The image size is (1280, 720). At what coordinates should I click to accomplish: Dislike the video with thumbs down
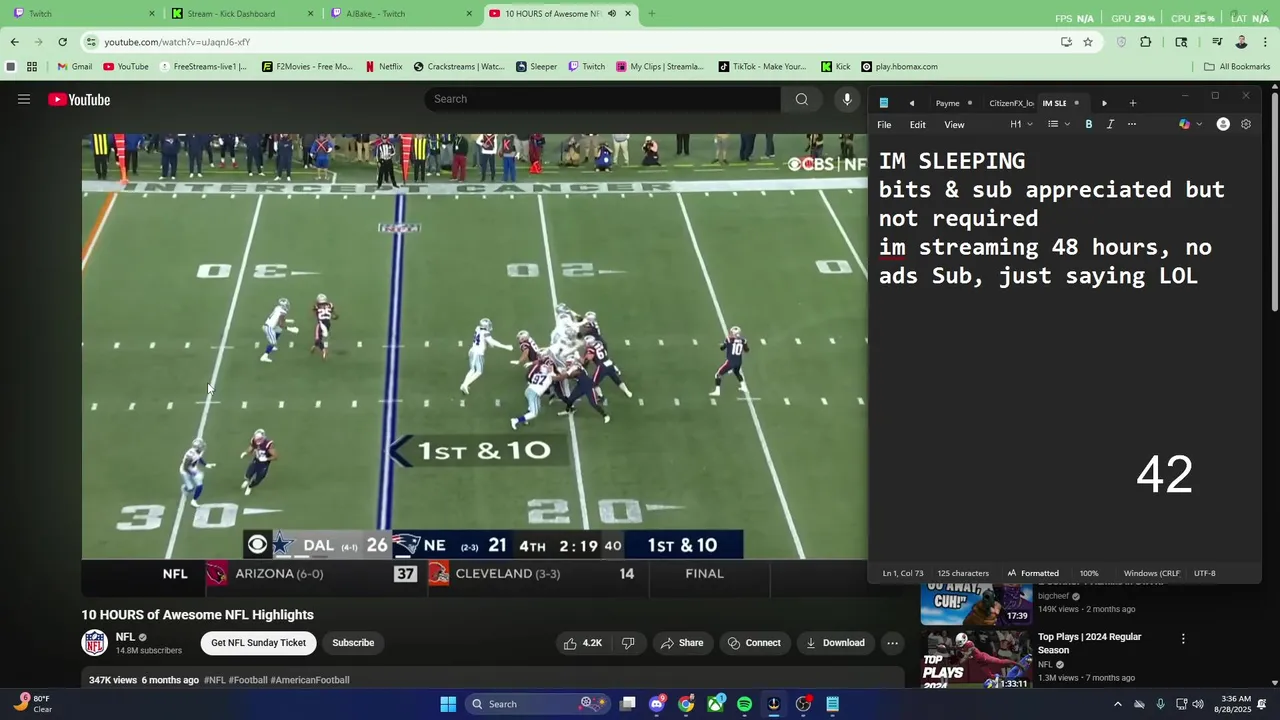pyautogui.click(x=628, y=643)
